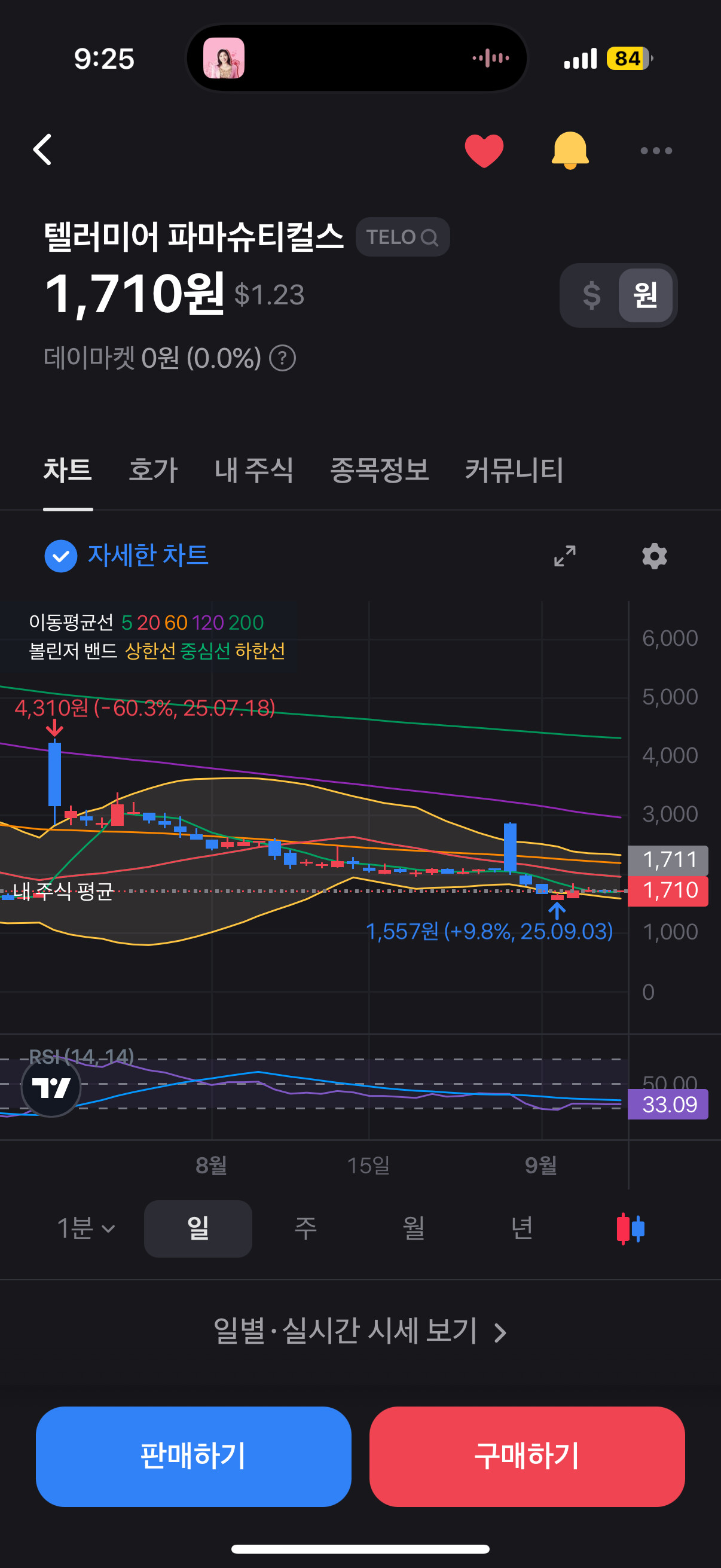Tap the Dynamic Island audio waveform icon
This screenshot has height=1568, width=721.
491,58
